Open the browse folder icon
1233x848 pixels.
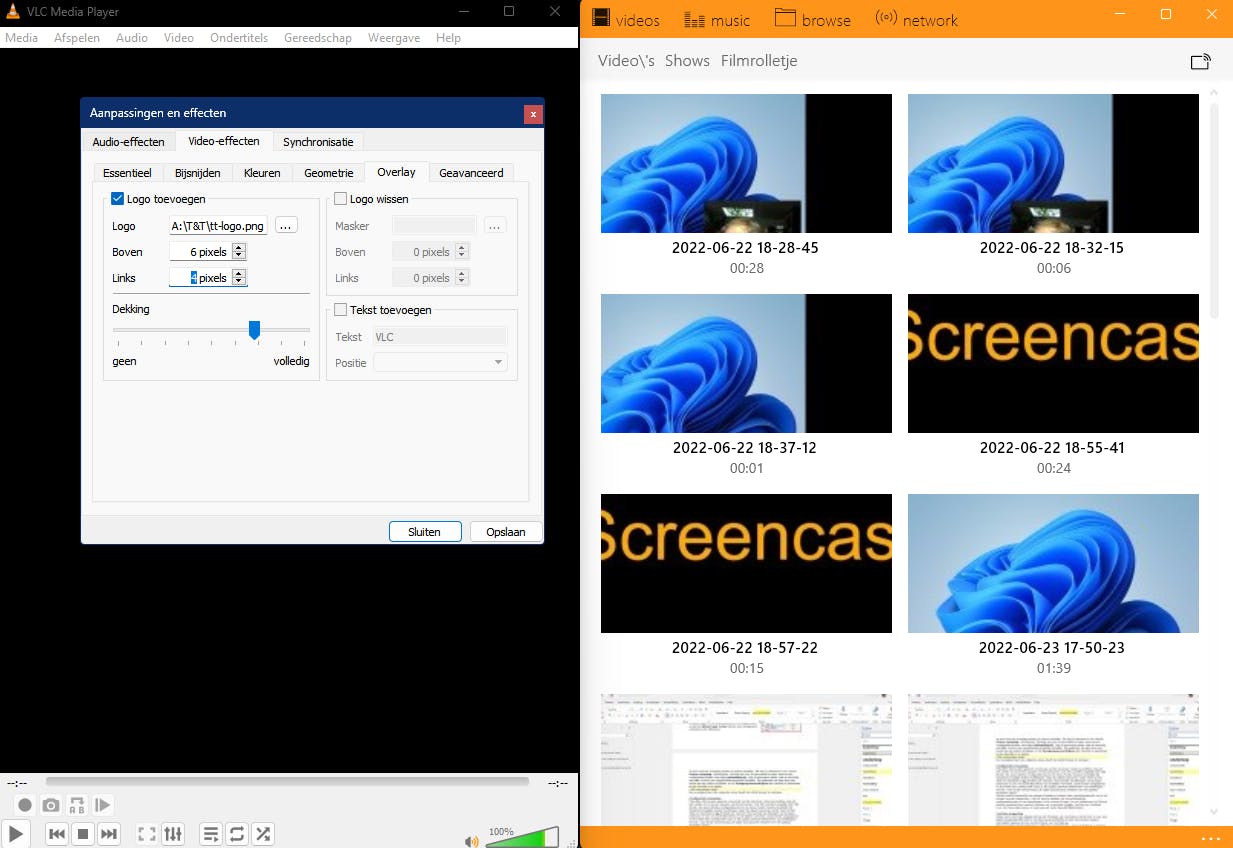(785, 18)
